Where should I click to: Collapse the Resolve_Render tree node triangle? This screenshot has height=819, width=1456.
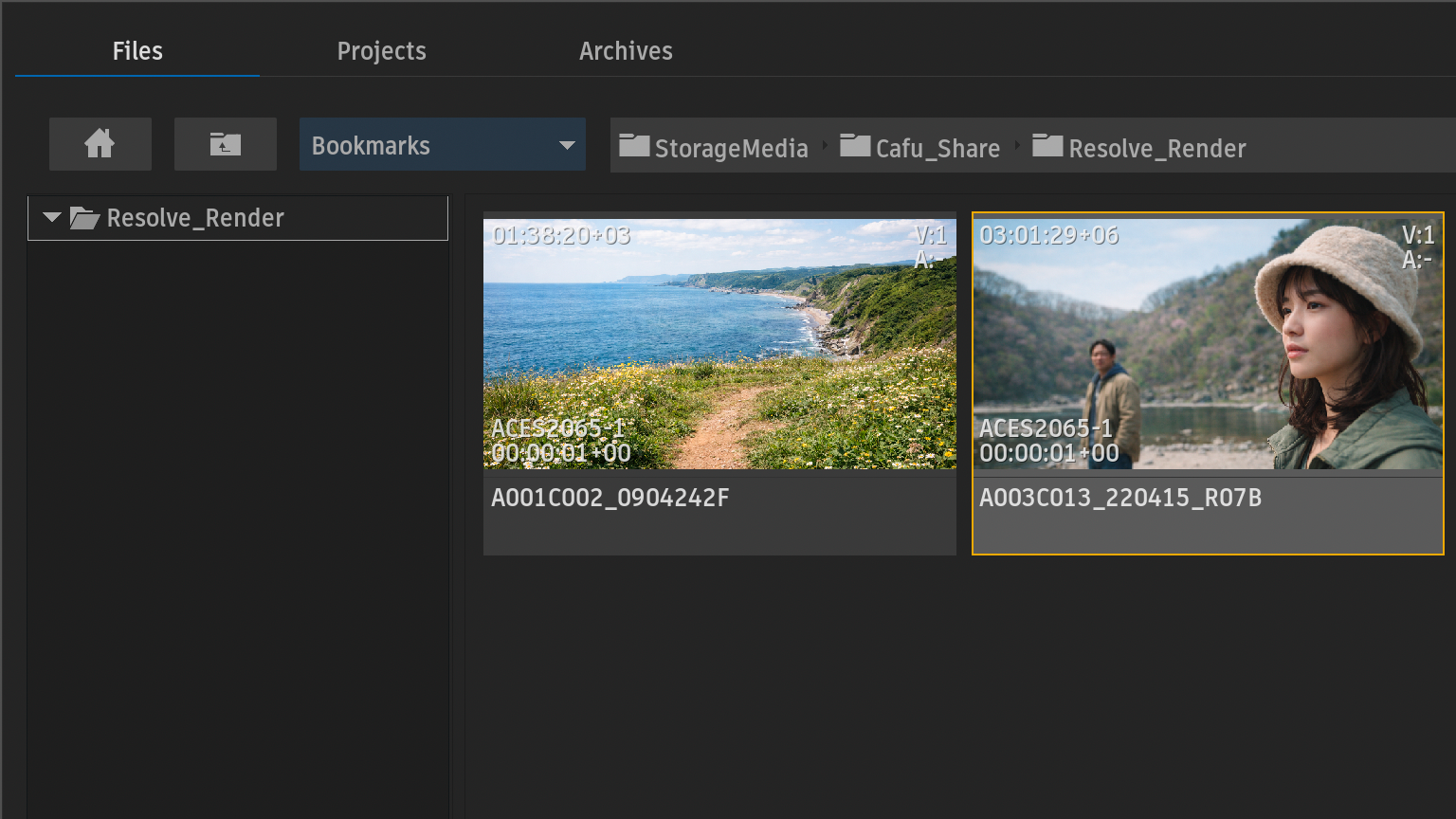[52, 218]
